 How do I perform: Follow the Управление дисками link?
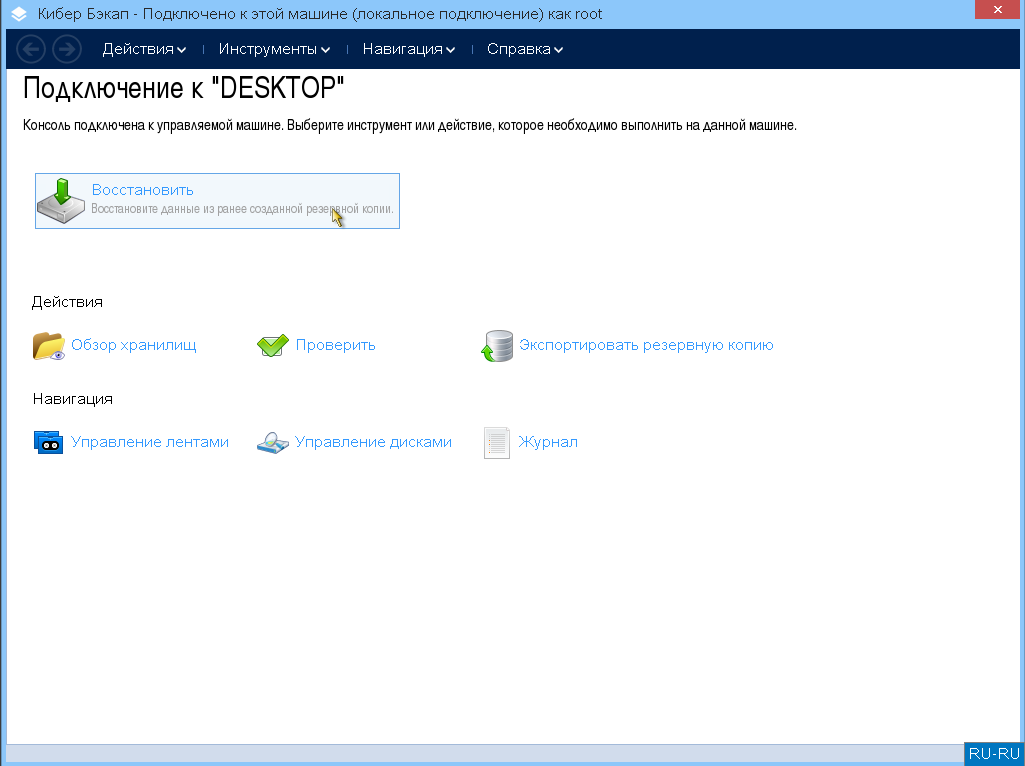(x=373, y=442)
